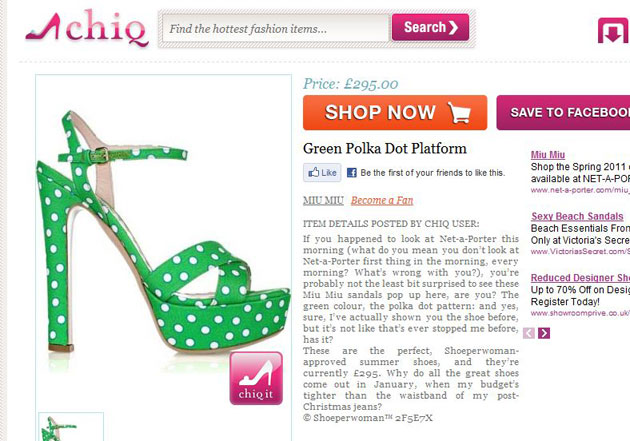Click the Shop Now button text
Viewport: 630px width, 441px height.
click(x=380, y=112)
